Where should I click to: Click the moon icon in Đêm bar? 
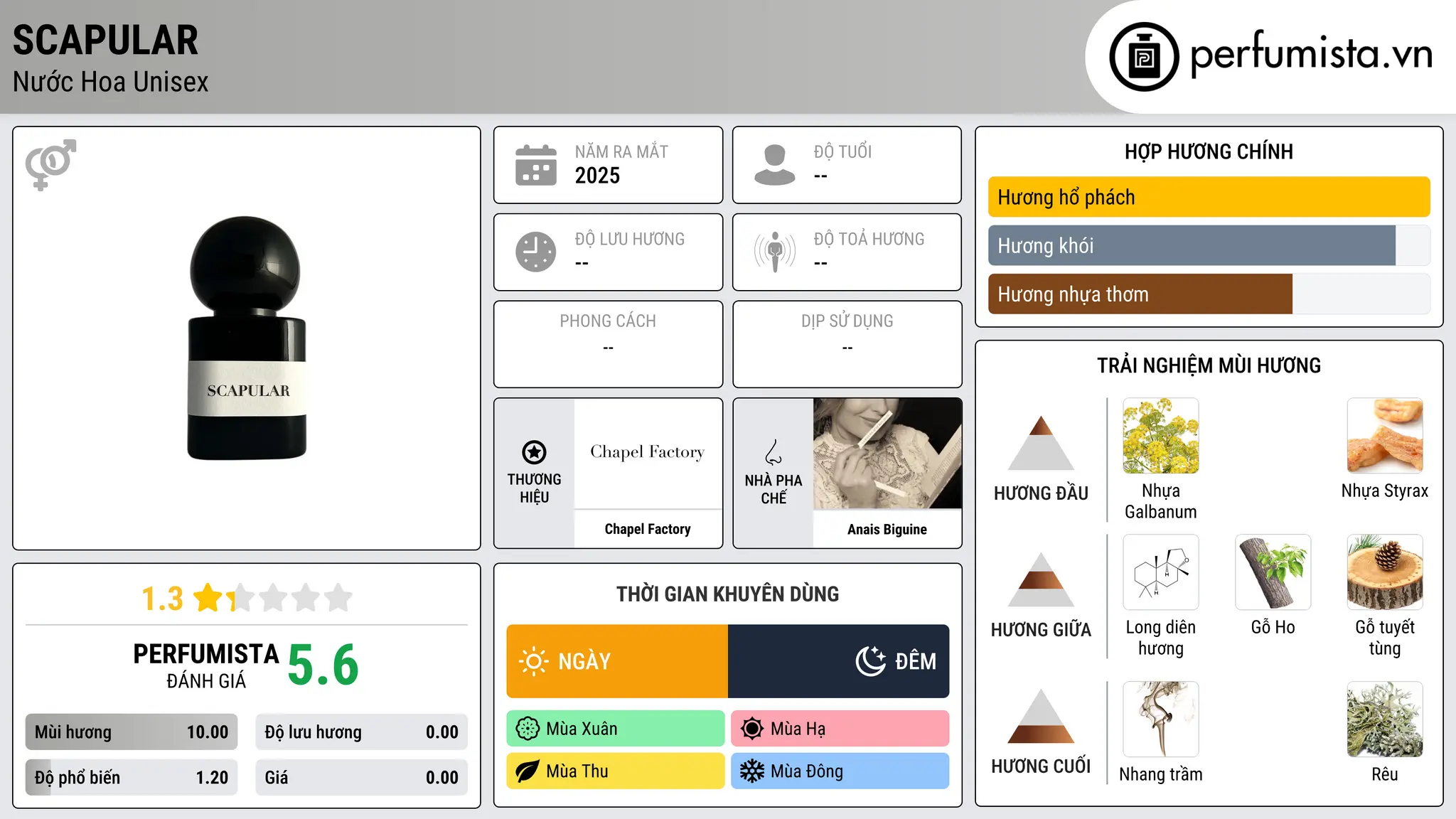871,661
